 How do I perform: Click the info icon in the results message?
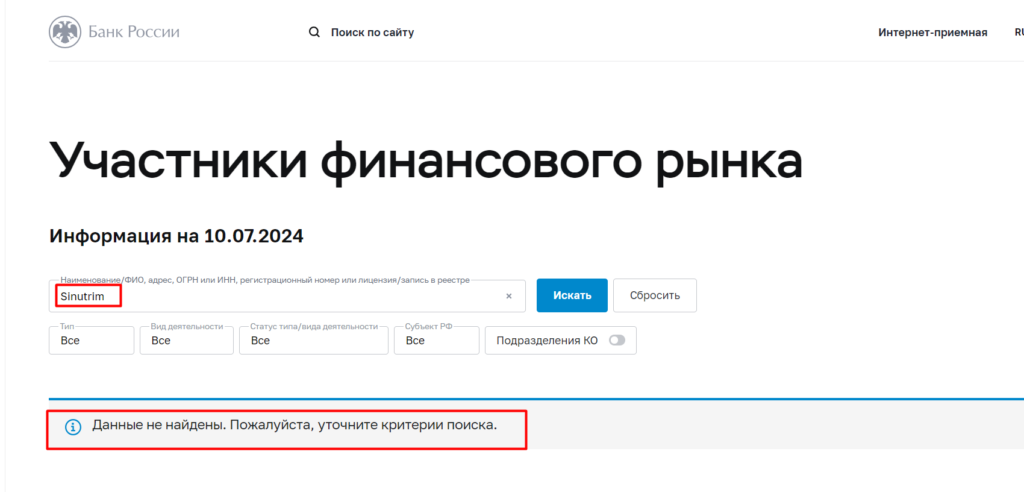point(73,427)
